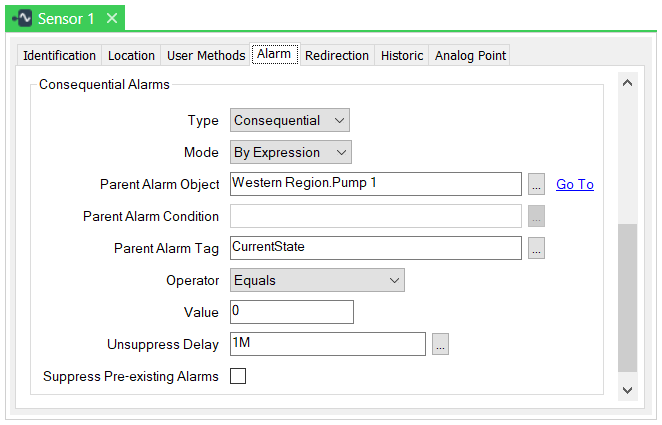This screenshot has width=662, height=425.
Task: Click the Value input field
Action: pyautogui.click(x=292, y=312)
